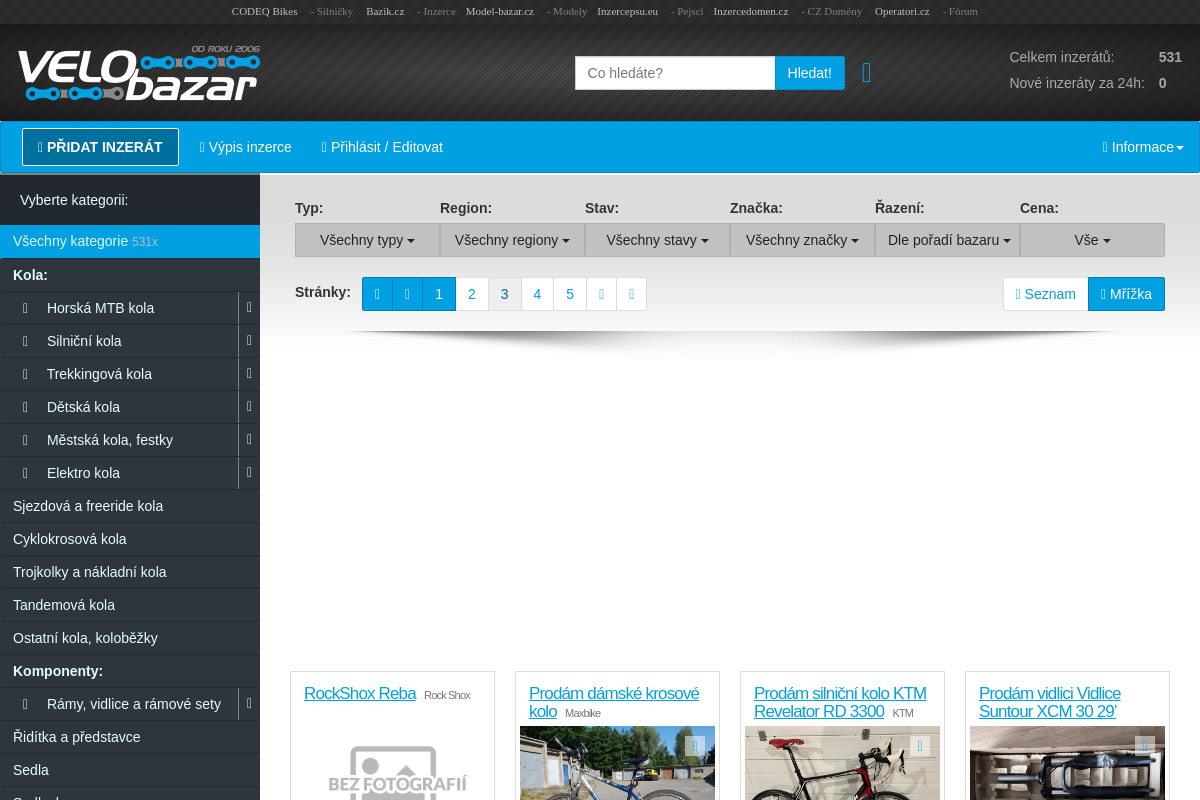The image size is (1200, 800).
Task: Click the KTM Revelator bike photo thumbnail
Action: [842, 763]
